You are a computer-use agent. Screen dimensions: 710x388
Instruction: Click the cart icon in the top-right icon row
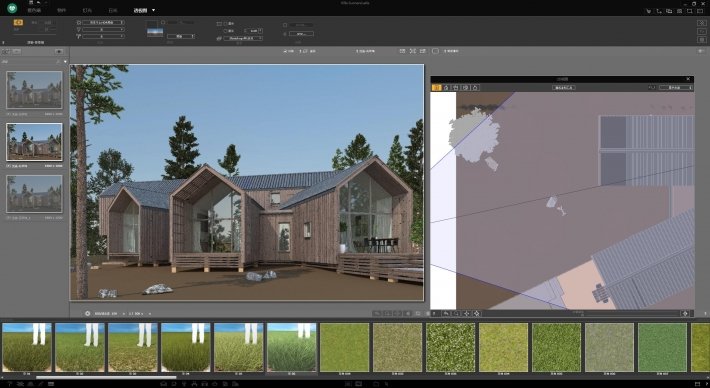tap(649, 11)
